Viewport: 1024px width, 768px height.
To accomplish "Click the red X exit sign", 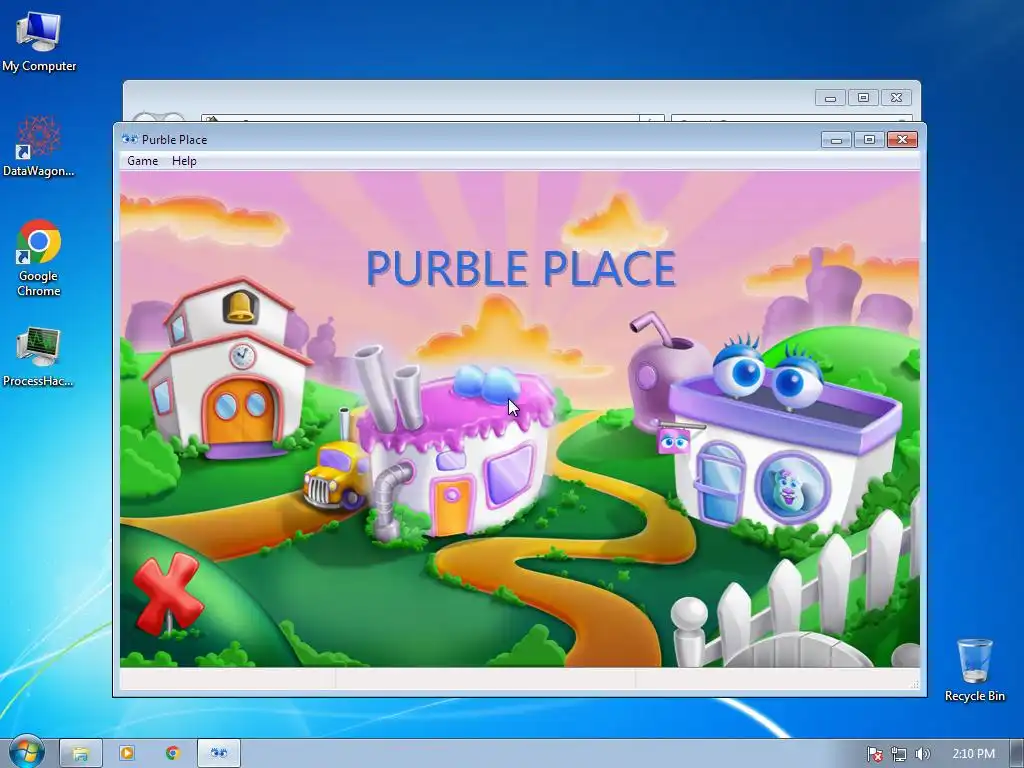I will tap(168, 593).
